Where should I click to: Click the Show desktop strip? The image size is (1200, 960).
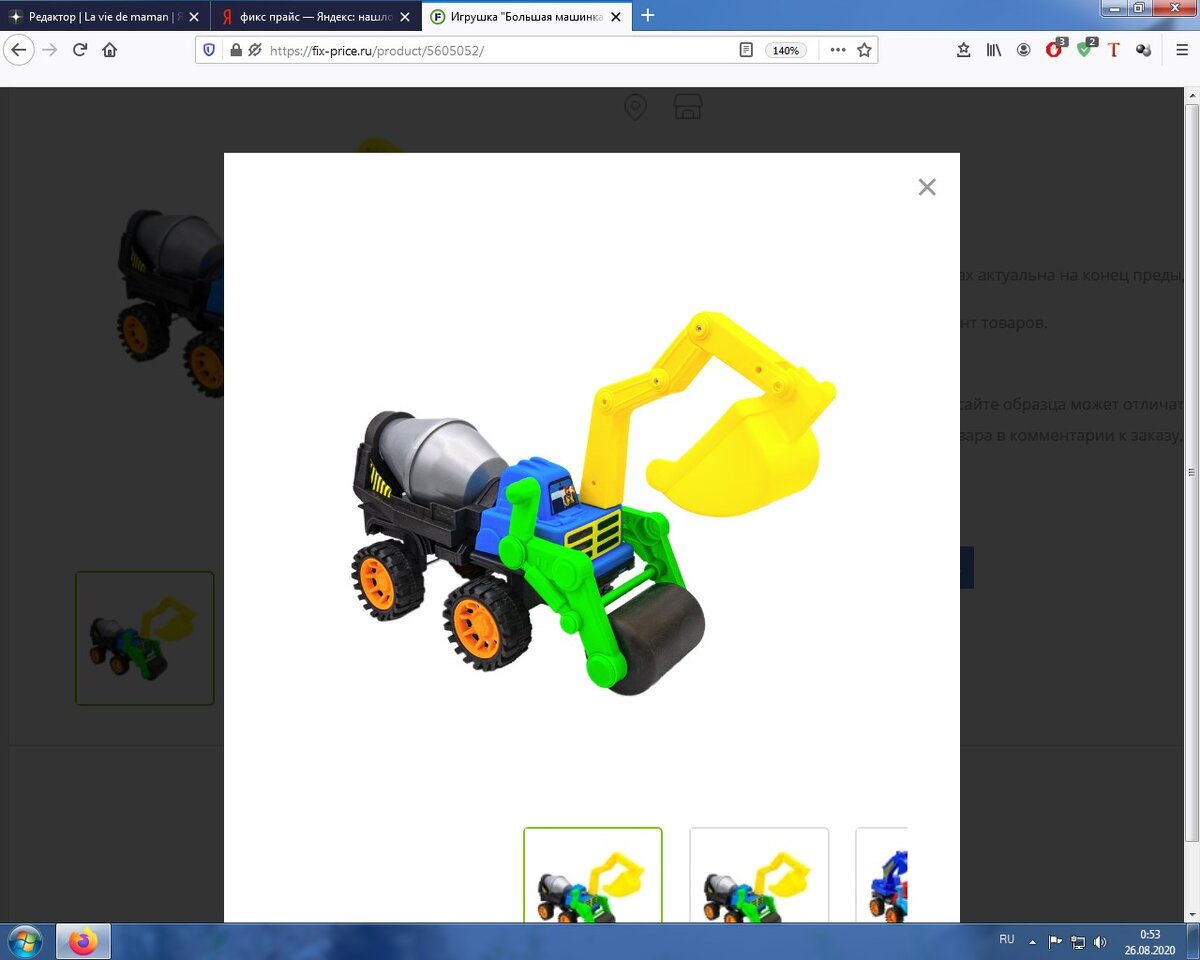(1192, 941)
